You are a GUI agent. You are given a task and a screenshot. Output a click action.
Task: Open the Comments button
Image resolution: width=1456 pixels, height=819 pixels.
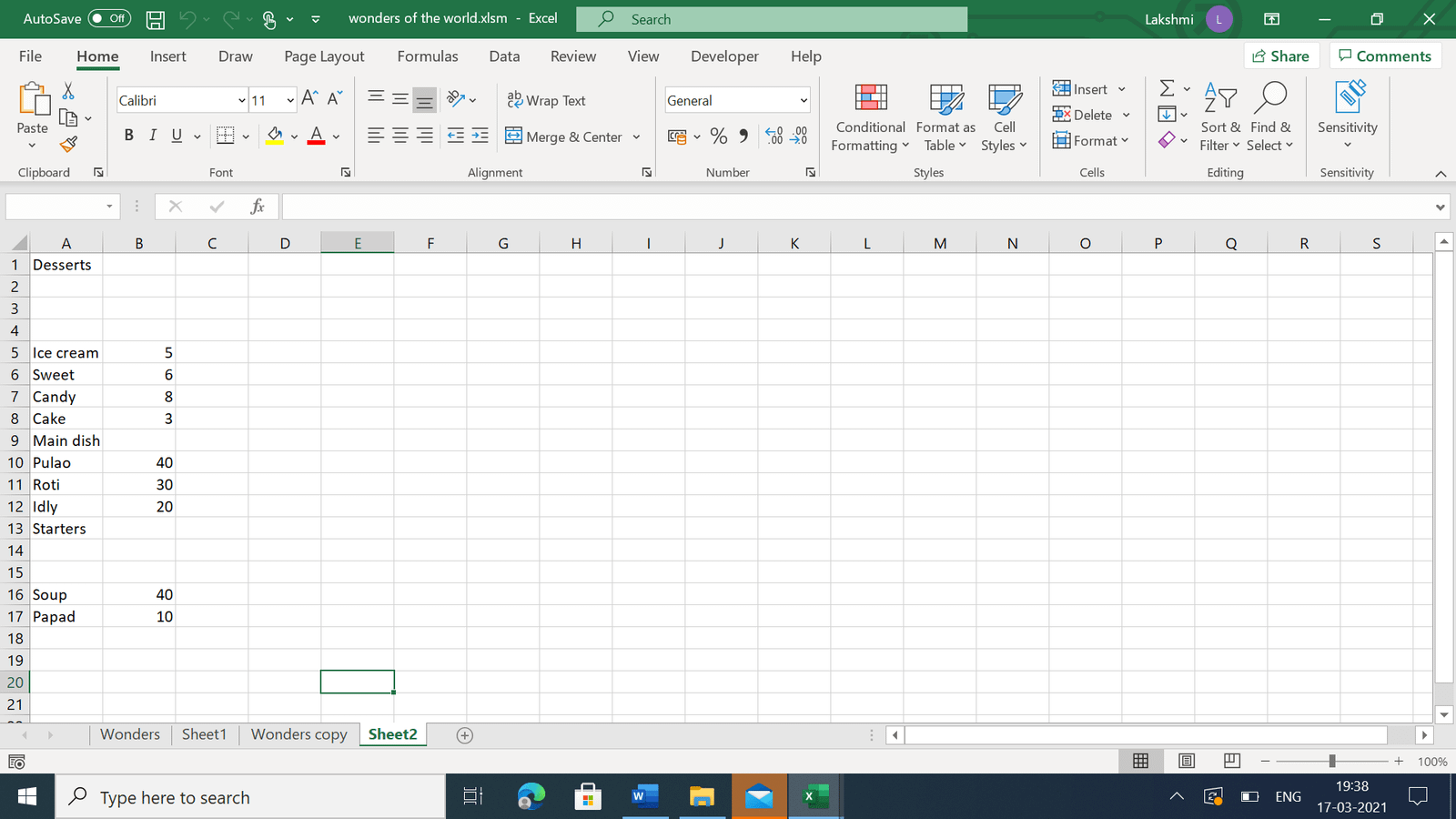coord(1385,56)
